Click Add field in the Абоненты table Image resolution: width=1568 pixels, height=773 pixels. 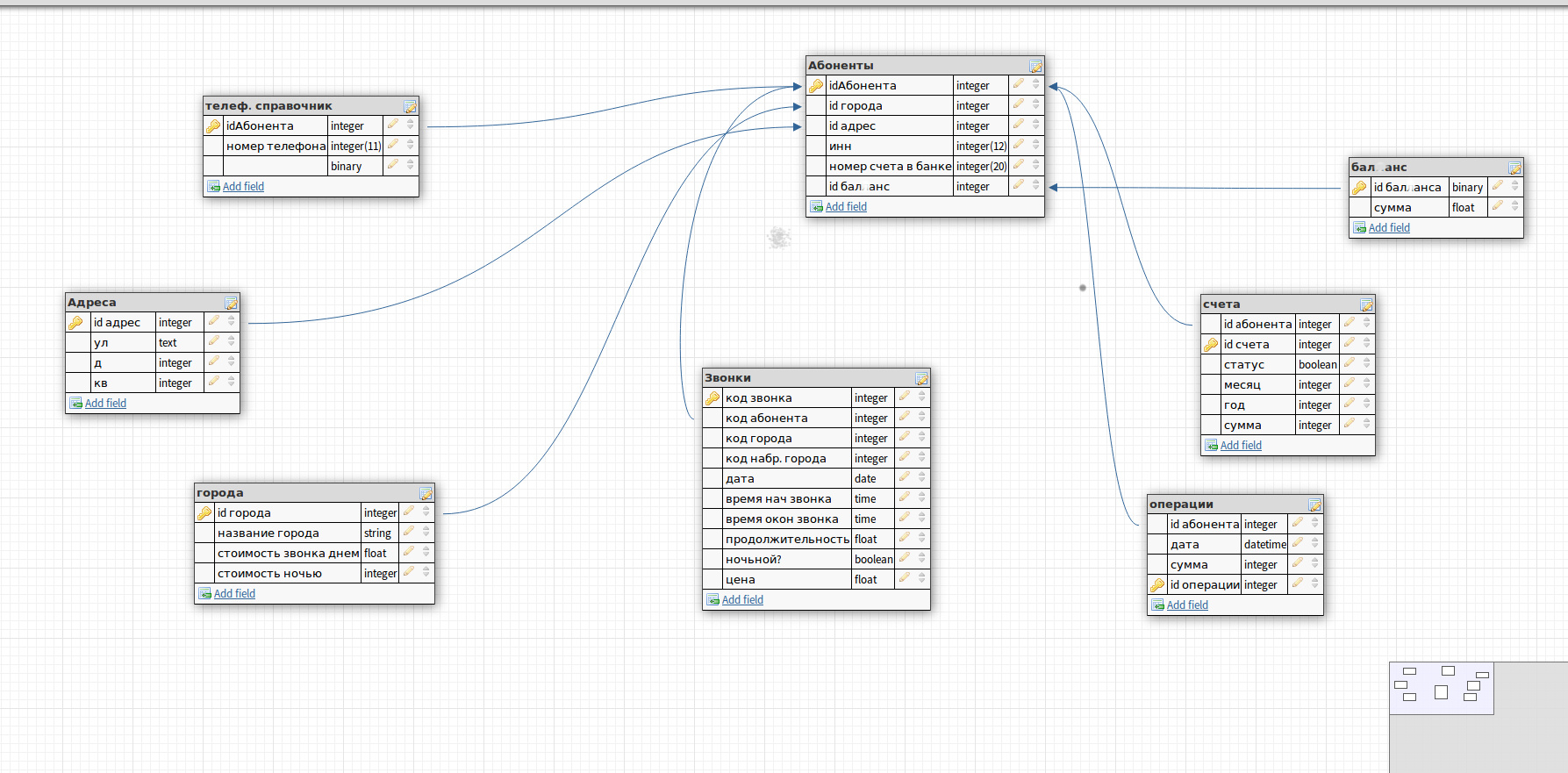846,207
